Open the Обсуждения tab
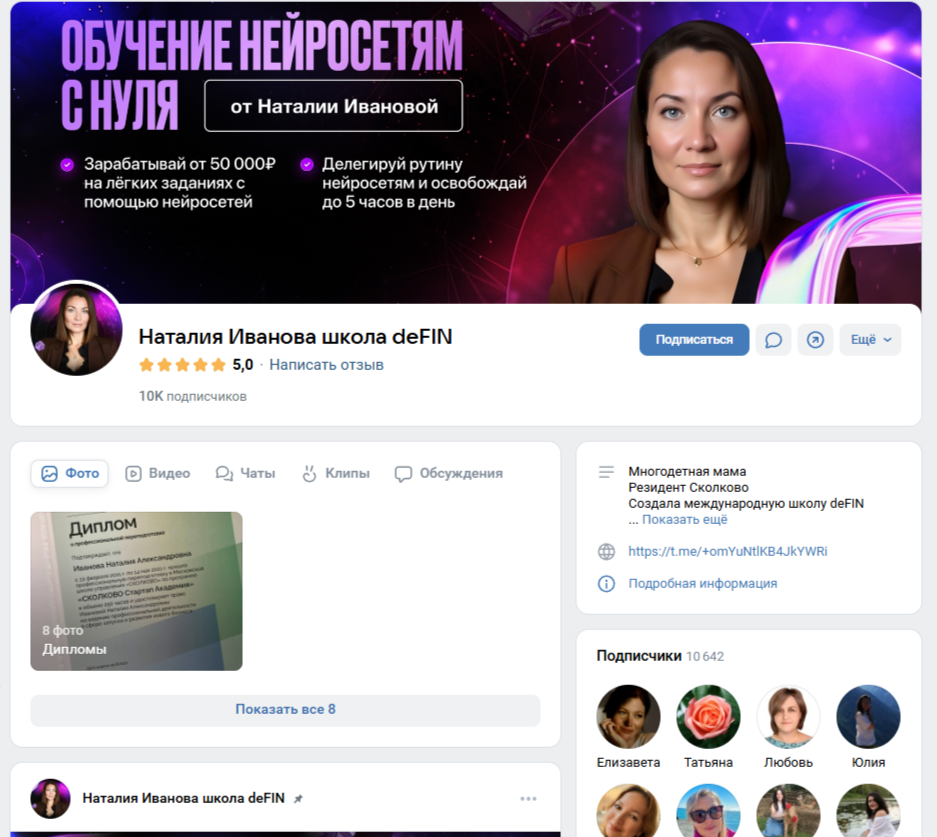Viewport: 937px width, 837px height. click(x=449, y=474)
